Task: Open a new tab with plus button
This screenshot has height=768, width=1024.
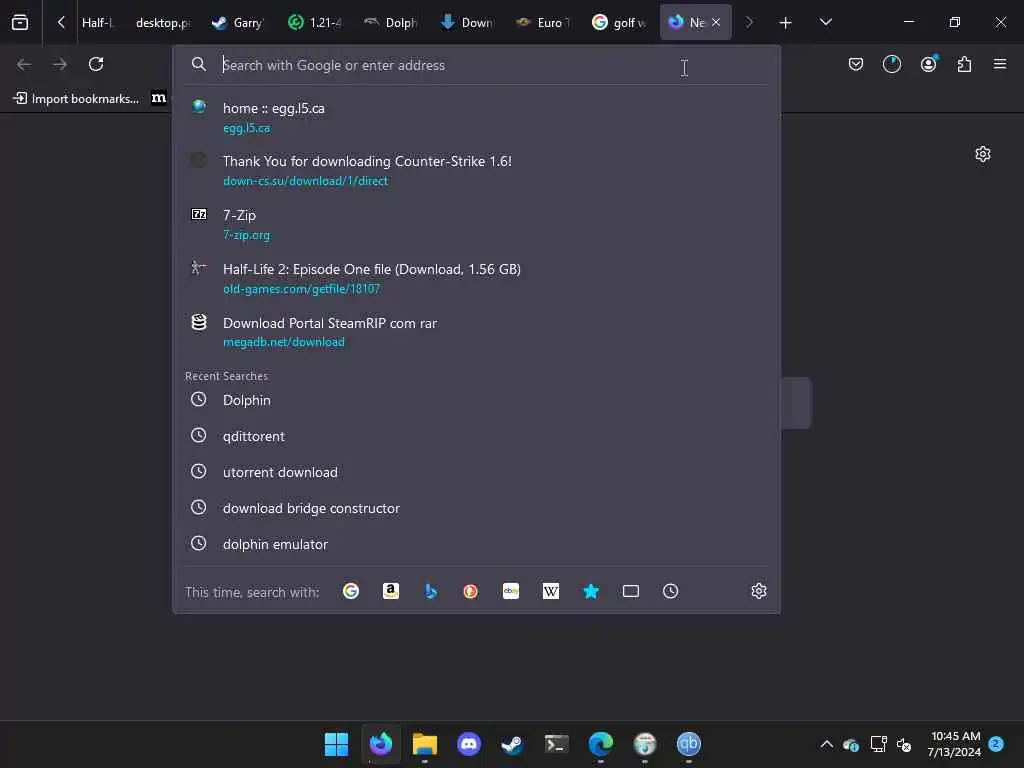Action: (786, 22)
